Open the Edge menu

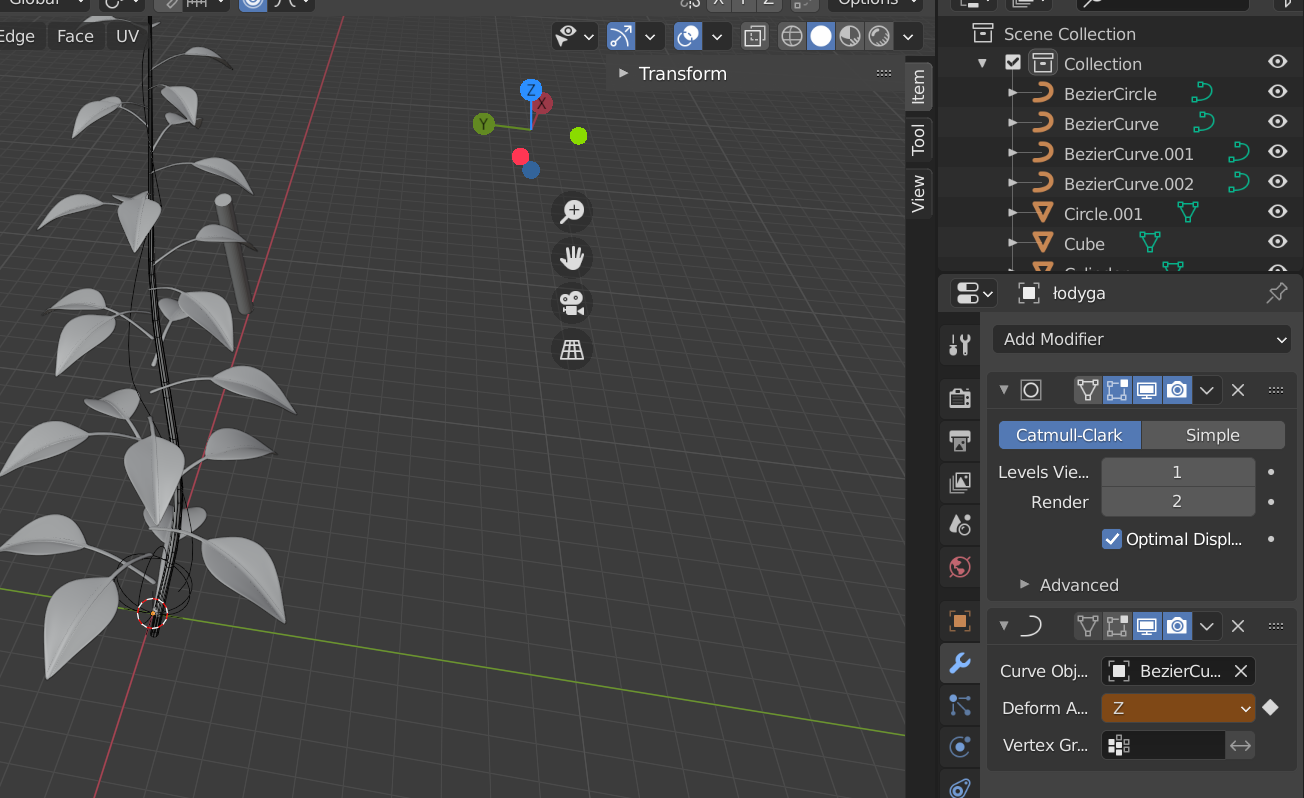[x=17, y=36]
